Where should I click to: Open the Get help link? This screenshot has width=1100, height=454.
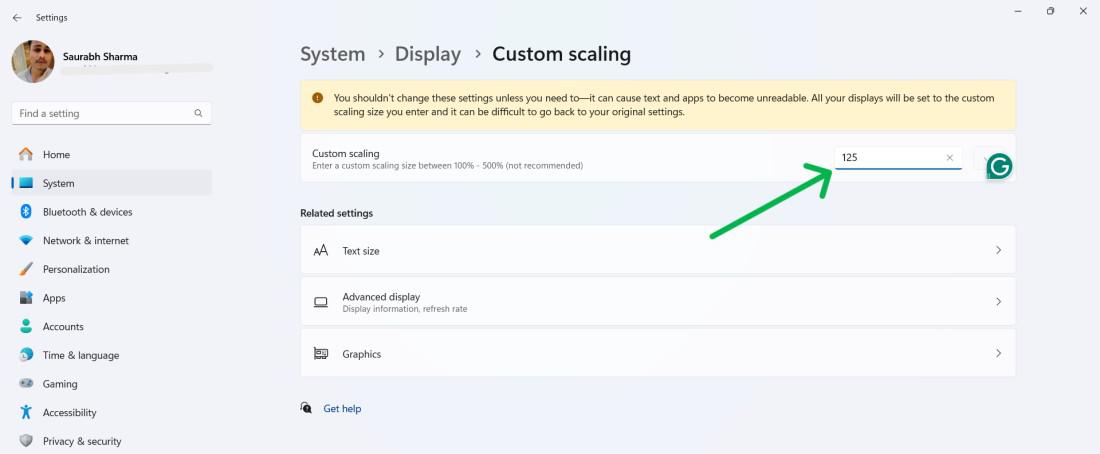pos(342,409)
